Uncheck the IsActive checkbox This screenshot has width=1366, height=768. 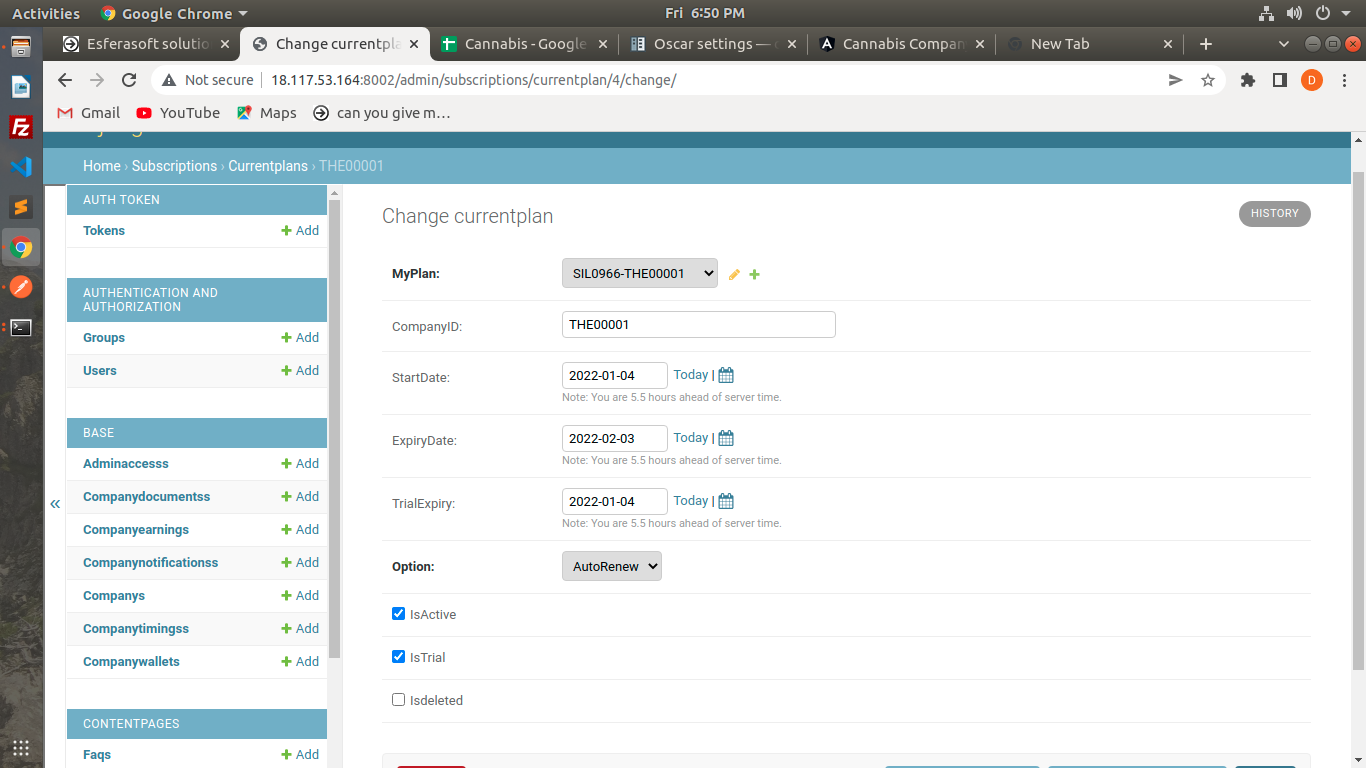coord(399,614)
